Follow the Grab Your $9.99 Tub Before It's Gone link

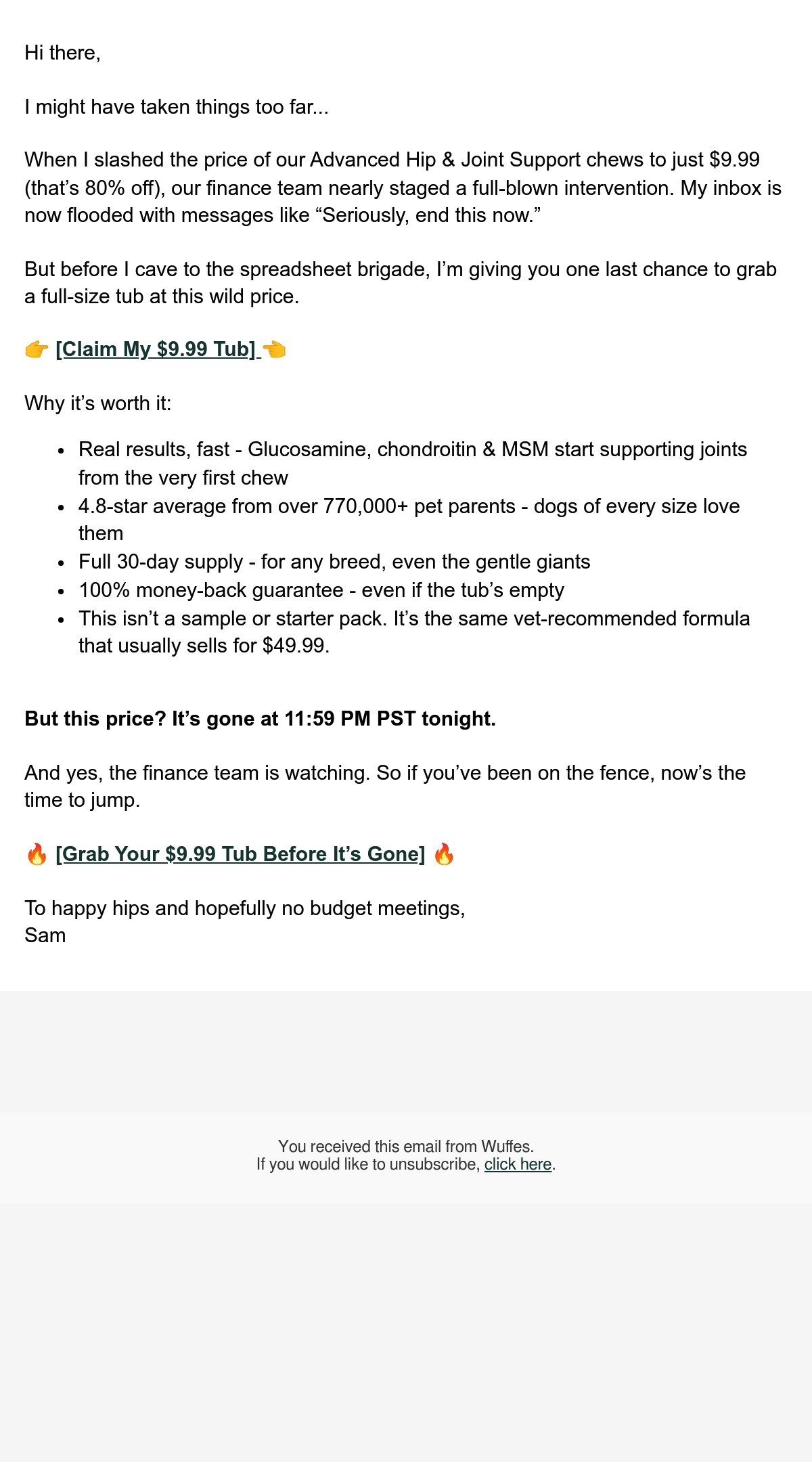pyautogui.click(x=240, y=854)
